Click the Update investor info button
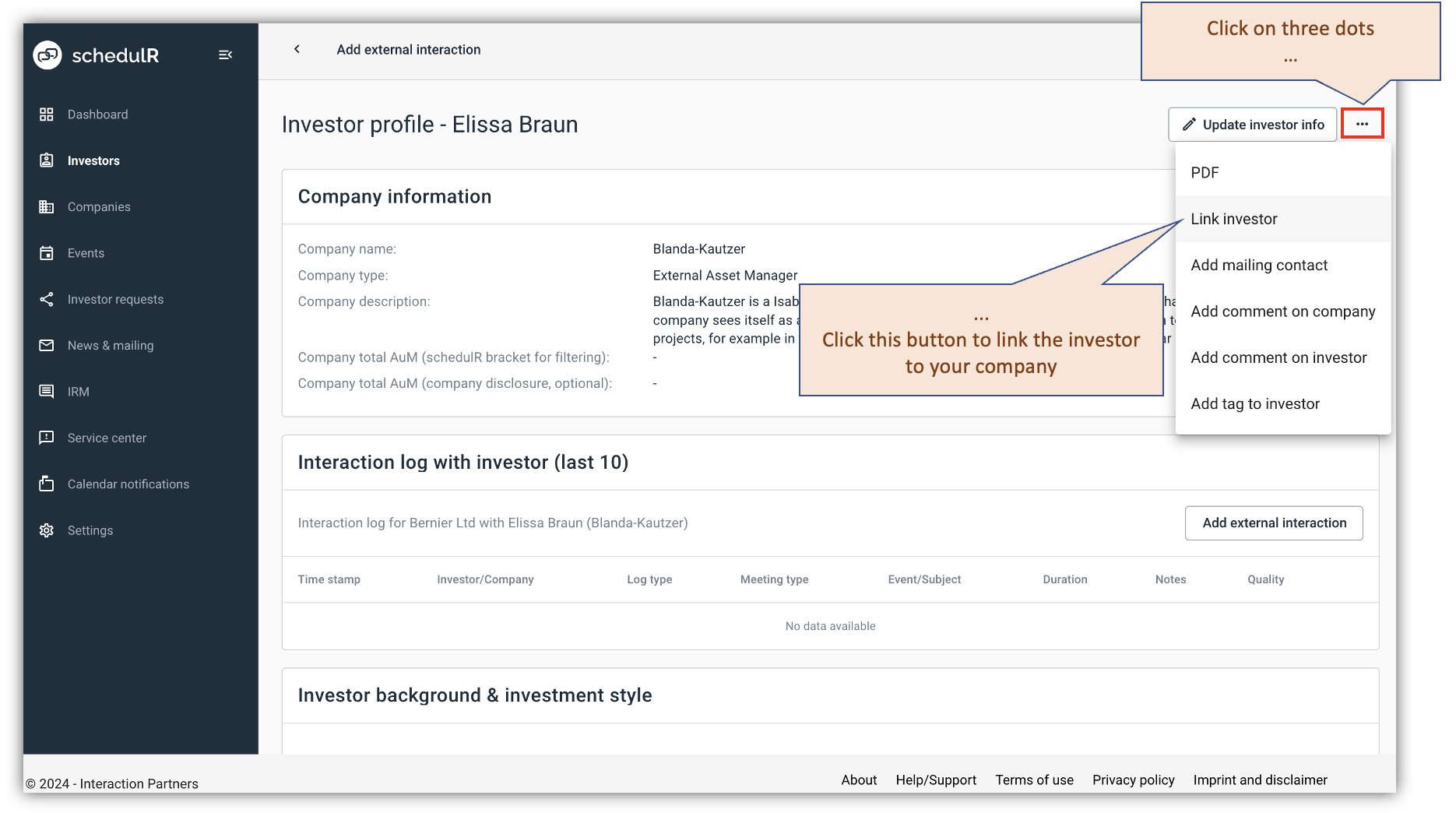Viewport: 1456px width, 813px height. (1252, 124)
